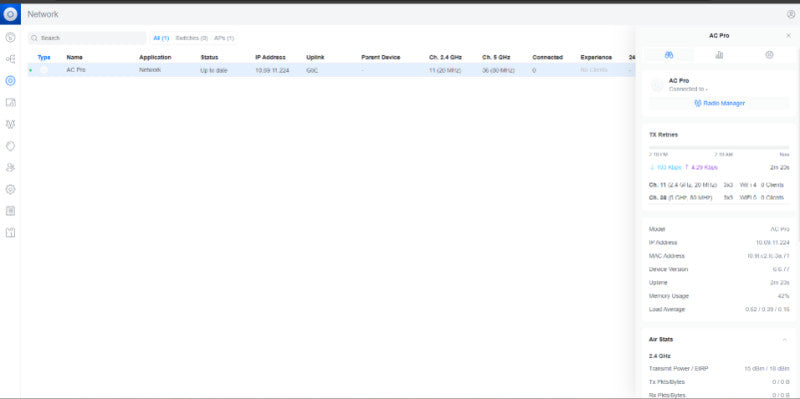Click the magnifier icon in the search box

[34, 38]
